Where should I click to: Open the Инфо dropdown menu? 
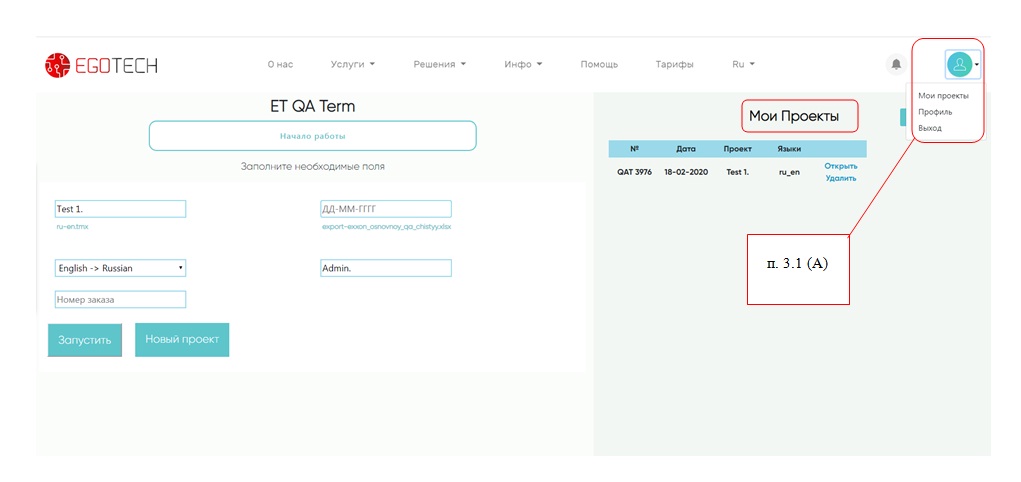(523, 64)
